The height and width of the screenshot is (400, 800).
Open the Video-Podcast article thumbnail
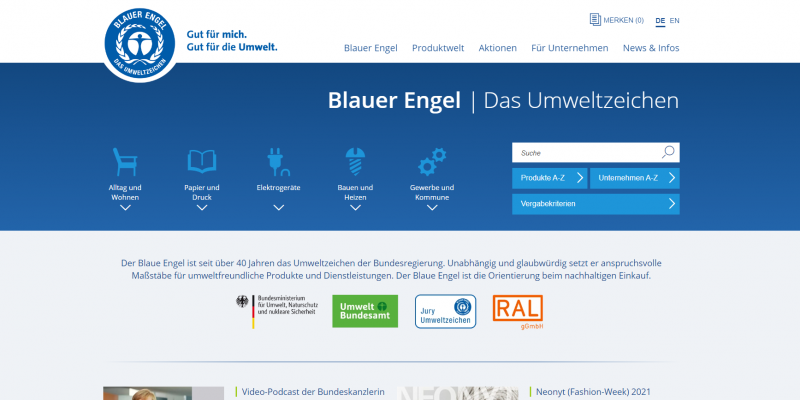point(163,393)
